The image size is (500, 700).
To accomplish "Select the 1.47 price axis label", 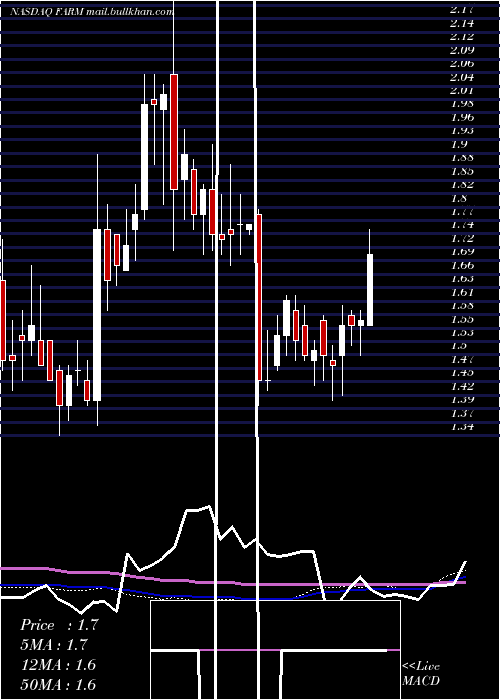I will 462,359.
